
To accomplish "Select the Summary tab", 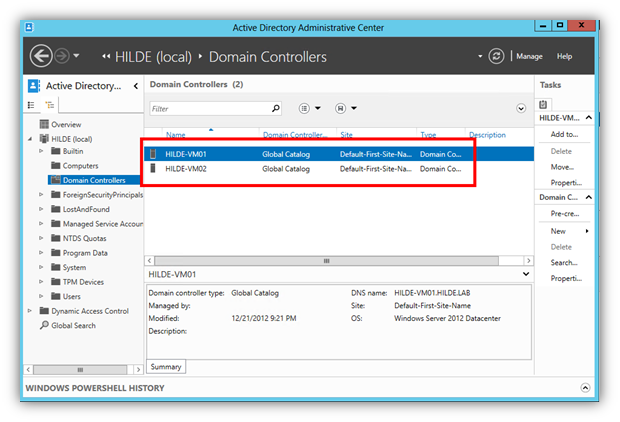I will (x=166, y=367).
